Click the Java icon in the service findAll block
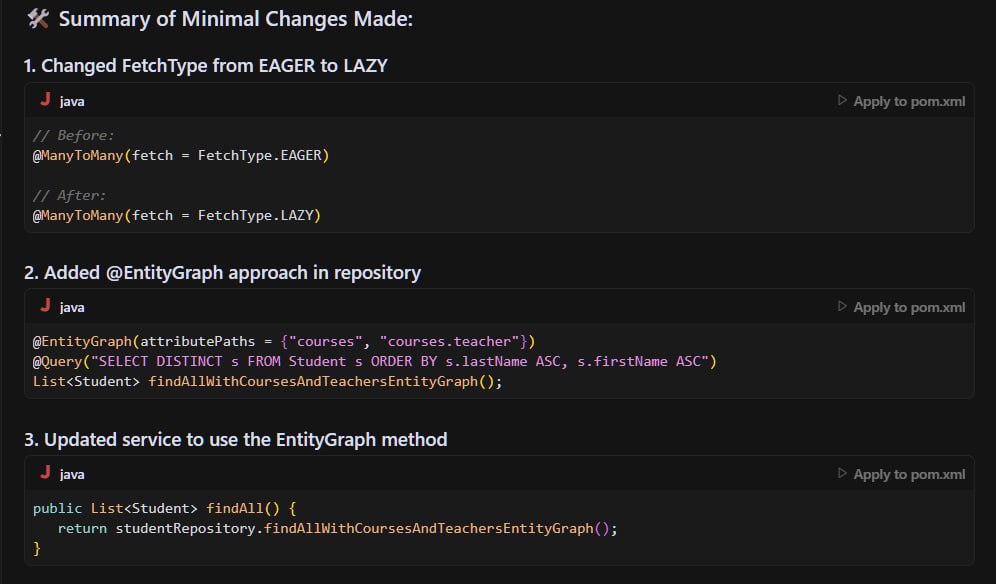The width and height of the screenshot is (996, 584). (x=45, y=473)
